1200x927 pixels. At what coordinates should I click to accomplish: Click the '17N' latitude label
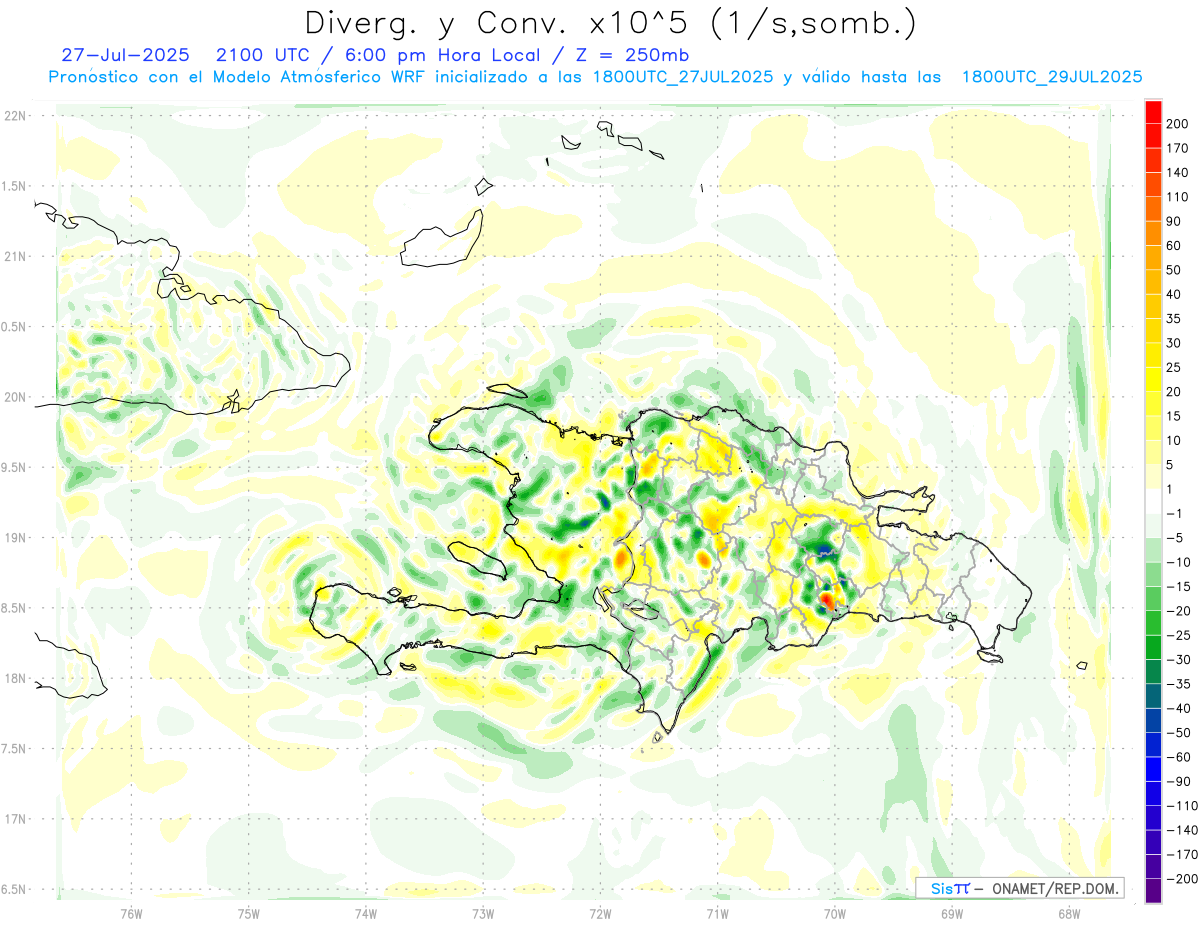[14, 819]
